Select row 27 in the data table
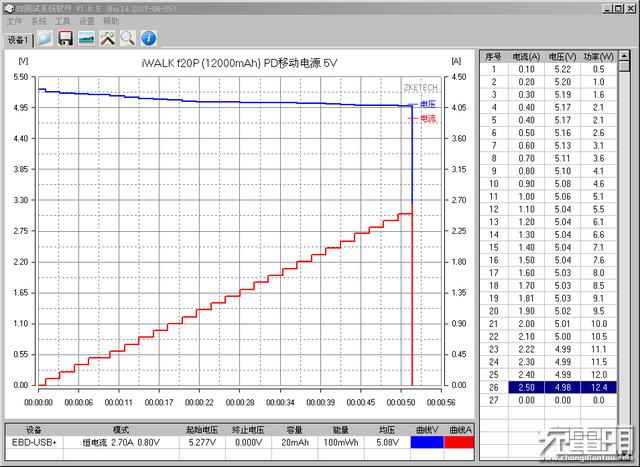 [x=548, y=400]
